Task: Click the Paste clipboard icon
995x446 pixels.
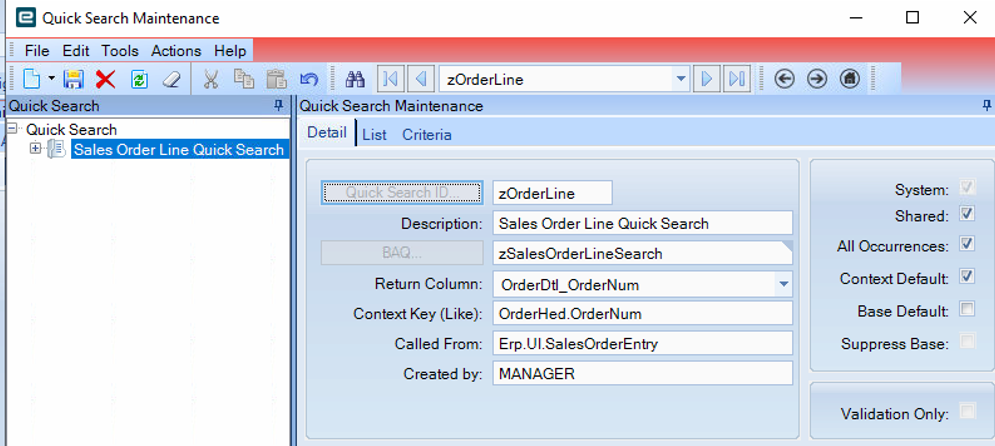Action: (x=277, y=79)
